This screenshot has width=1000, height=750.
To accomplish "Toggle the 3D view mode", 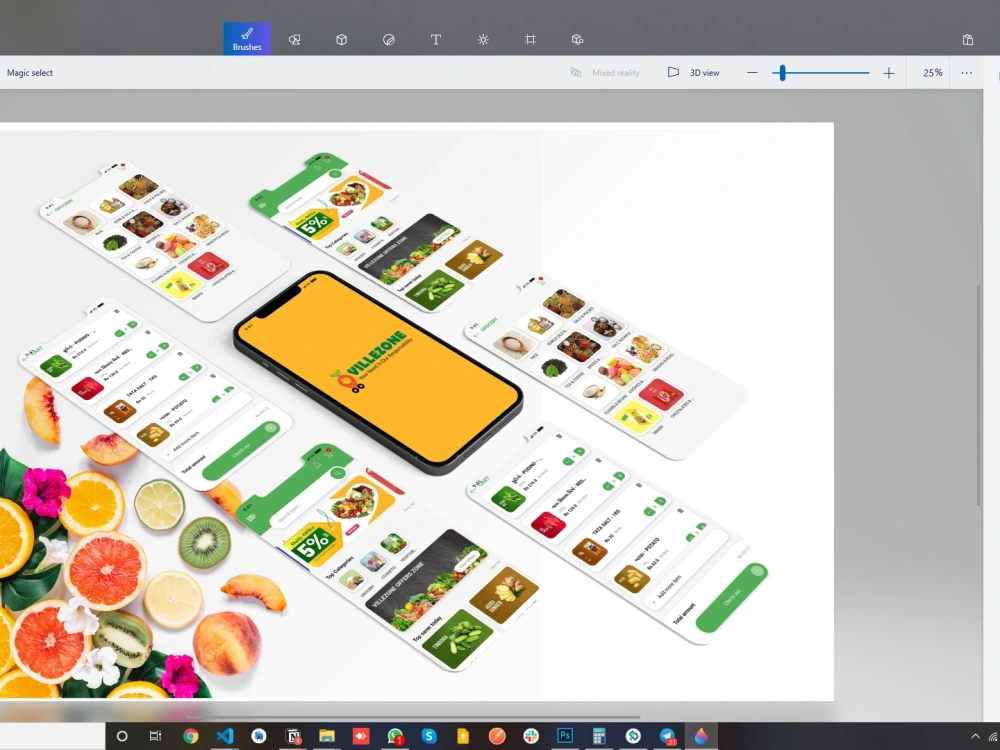I will (x=693, y=73).
